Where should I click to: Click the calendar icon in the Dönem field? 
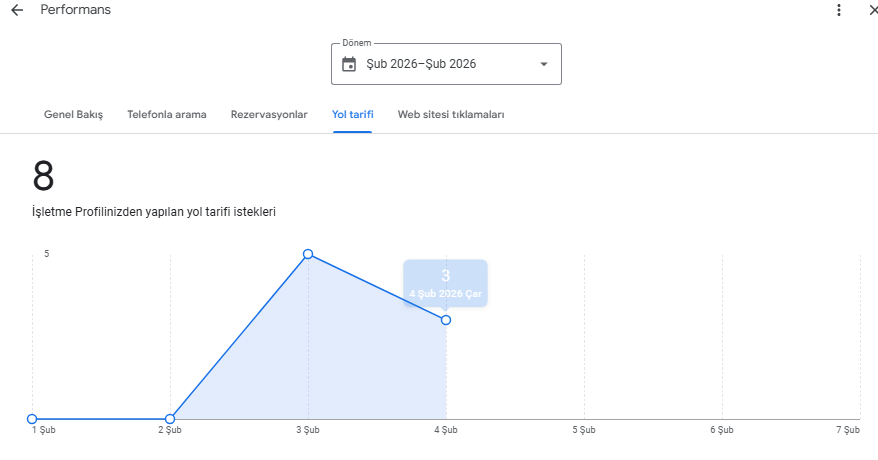point(349,64)
